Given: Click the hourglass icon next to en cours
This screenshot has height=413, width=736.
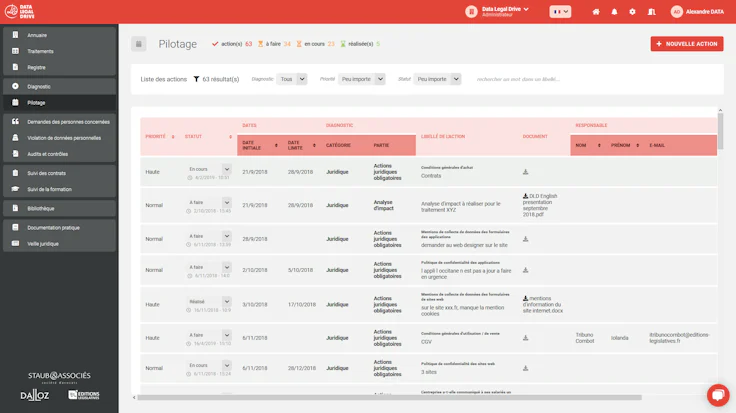Looking at the screenshot, I should tap(299, 44).
